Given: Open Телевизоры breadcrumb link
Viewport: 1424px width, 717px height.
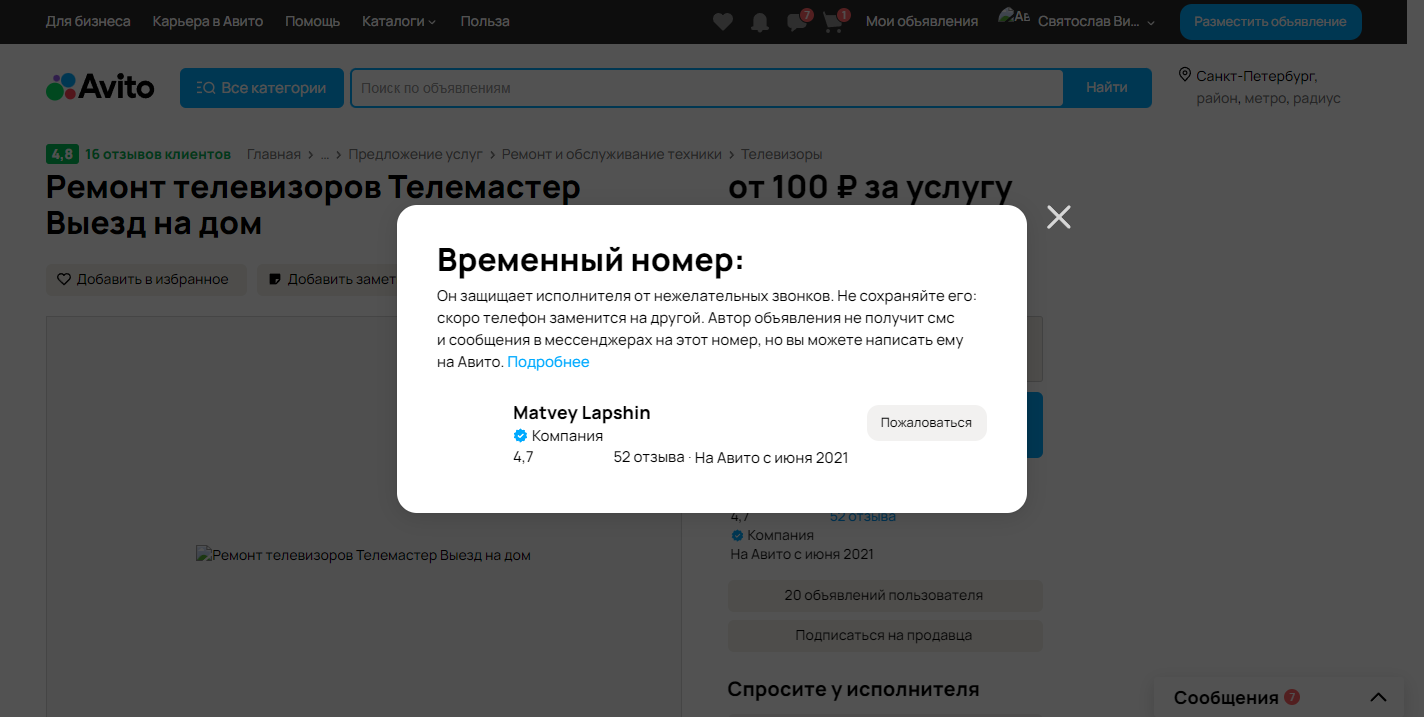Looking at the screenshot, I should [x=781, y=154].
